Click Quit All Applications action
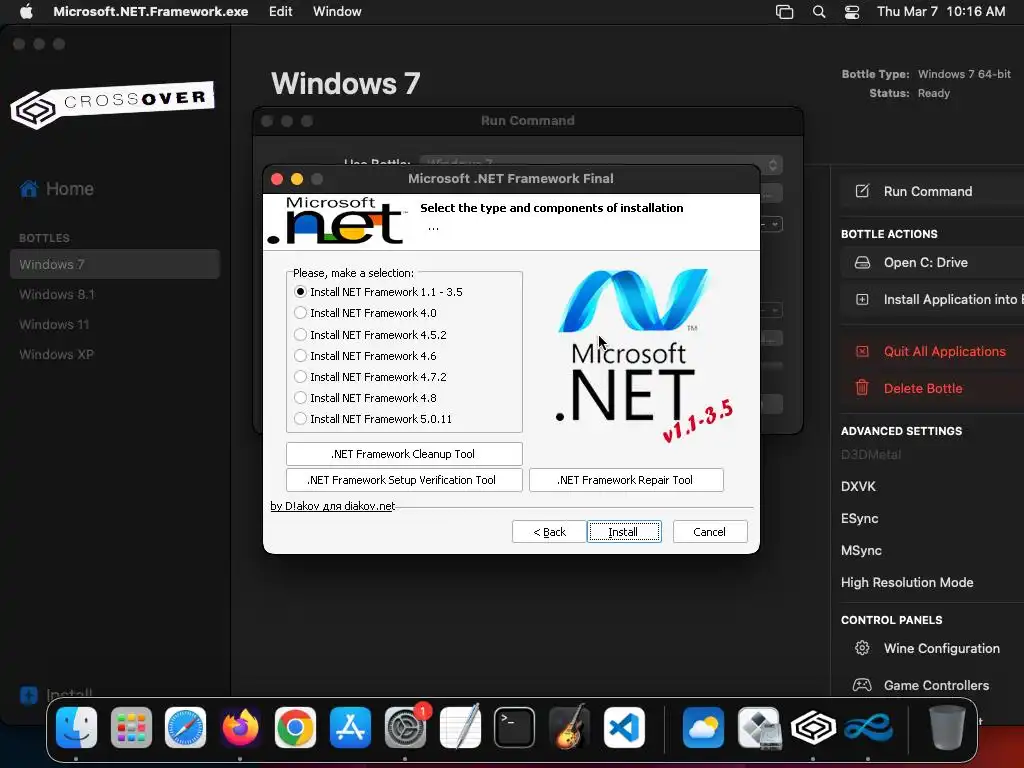Screen dimensions: 1024x768 932,351
